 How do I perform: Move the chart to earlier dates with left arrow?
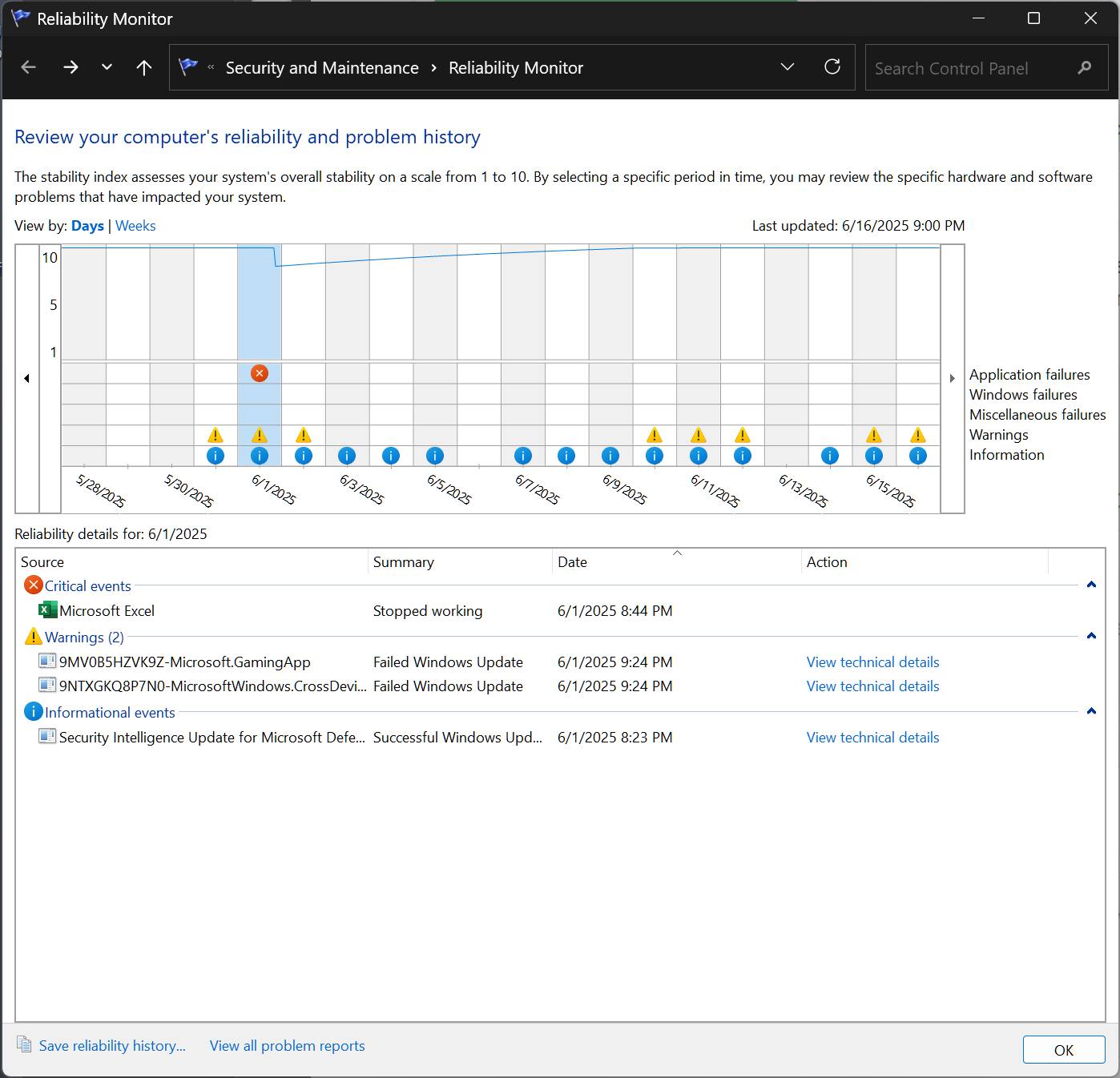[x=26, y=378]
